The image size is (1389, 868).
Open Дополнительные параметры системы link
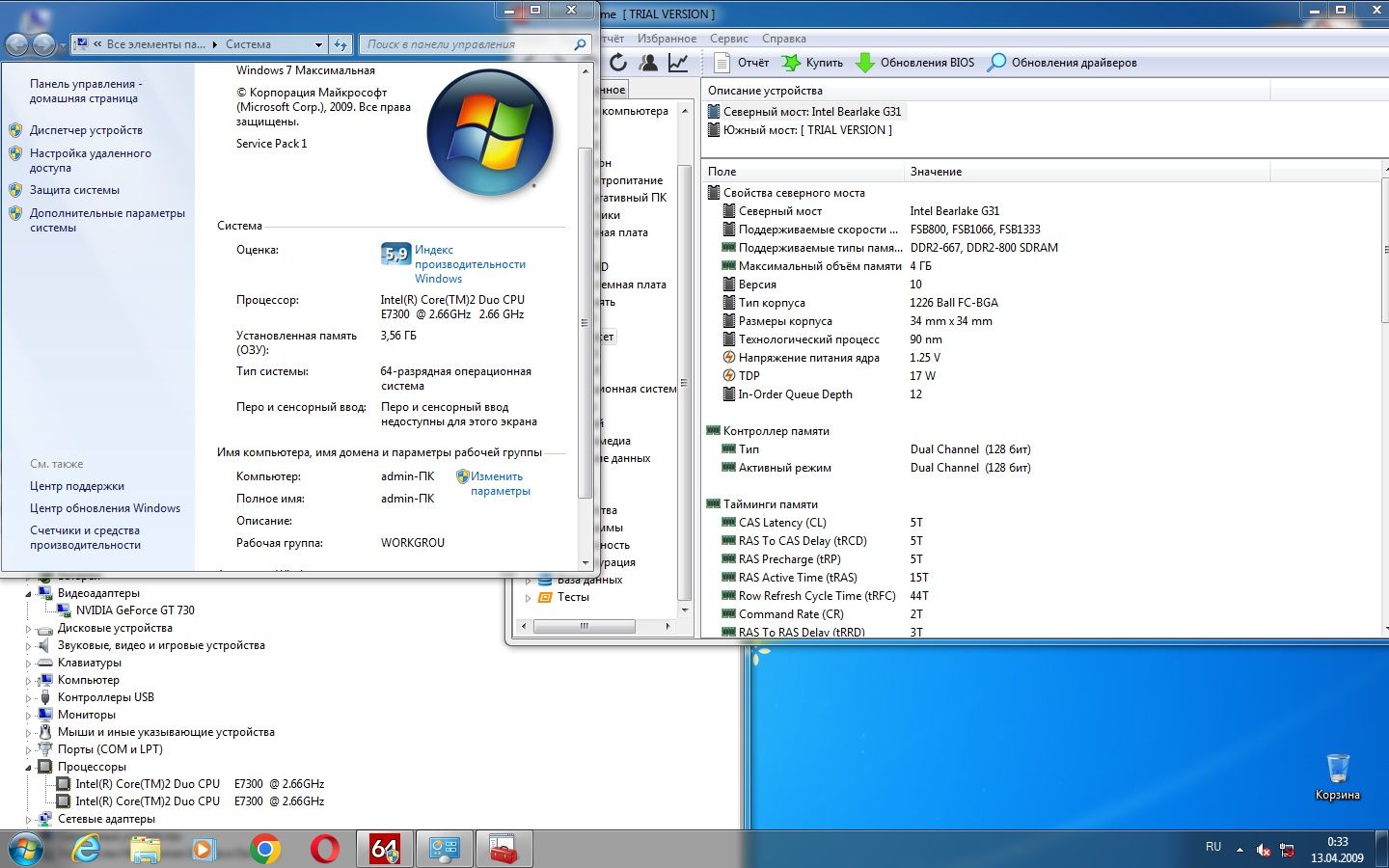click(x=107, y=220)
